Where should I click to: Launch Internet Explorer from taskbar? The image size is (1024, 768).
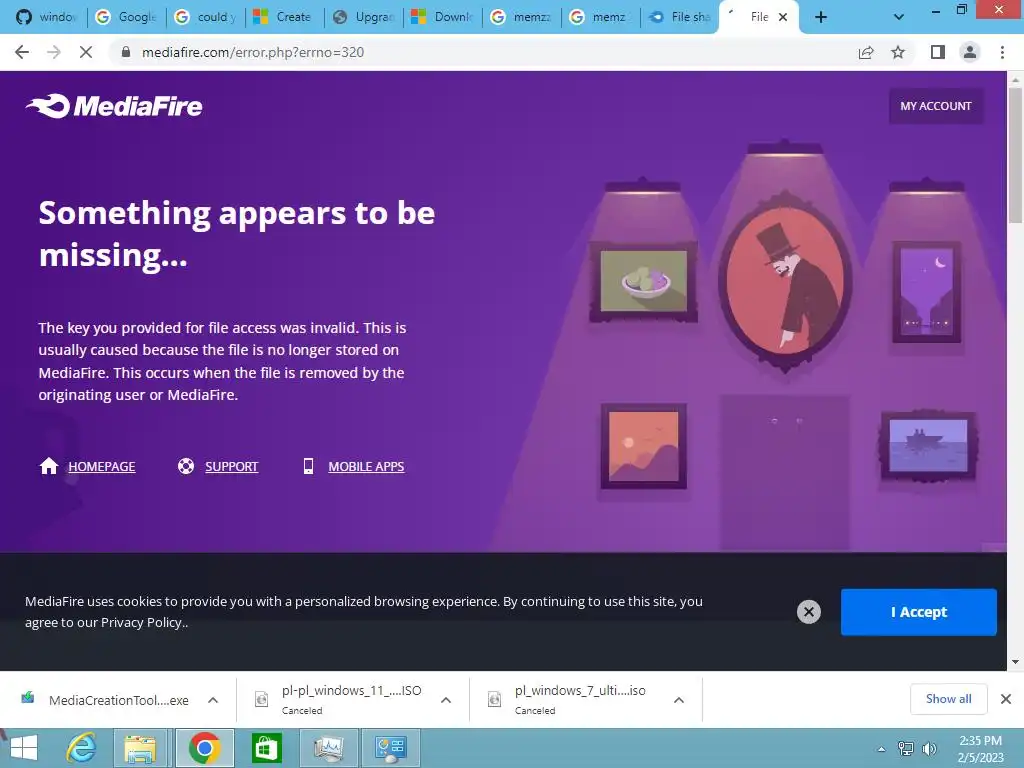click(82, 748)
